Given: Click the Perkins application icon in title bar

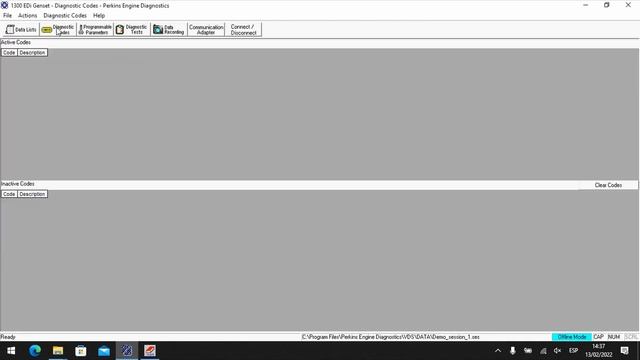Looking at the screenshot, I should [4, 5].
